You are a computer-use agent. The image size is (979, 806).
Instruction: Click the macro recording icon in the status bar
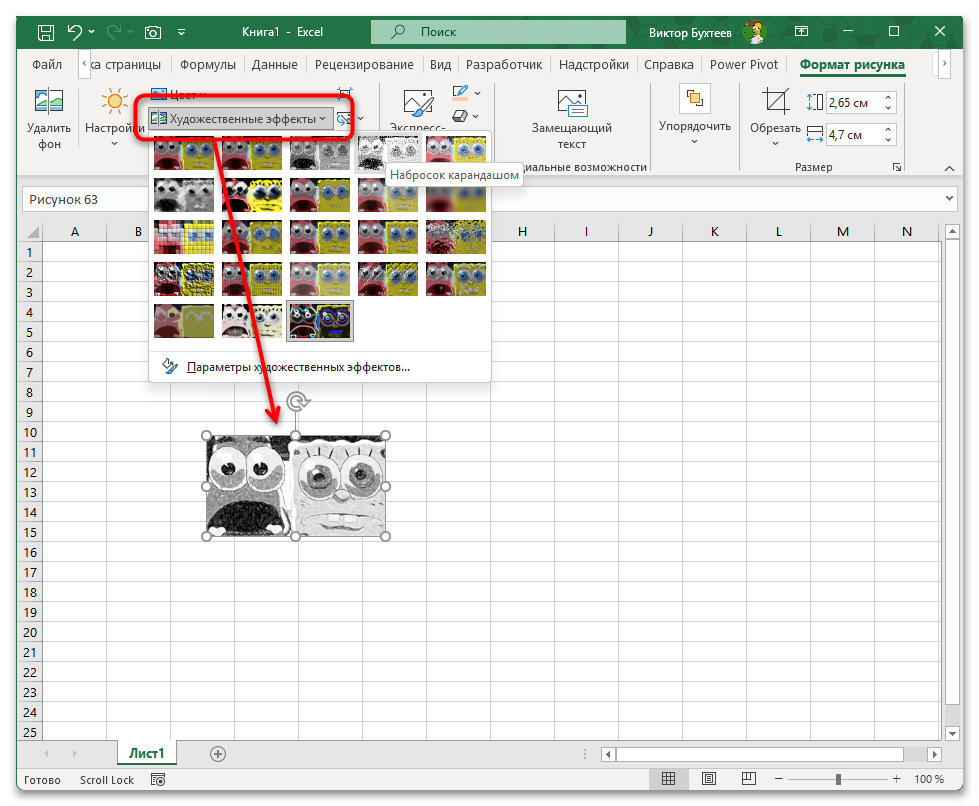tap(158, 780)
